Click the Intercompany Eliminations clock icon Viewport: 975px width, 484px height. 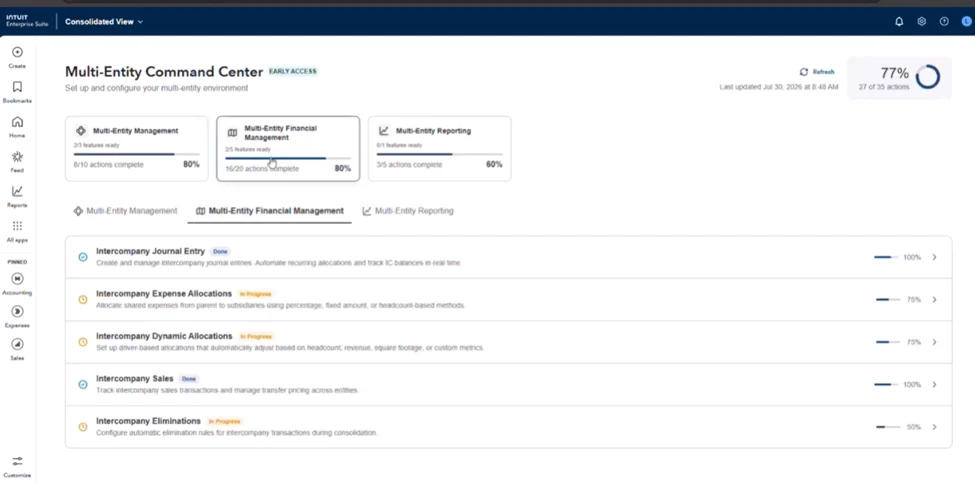83,427
